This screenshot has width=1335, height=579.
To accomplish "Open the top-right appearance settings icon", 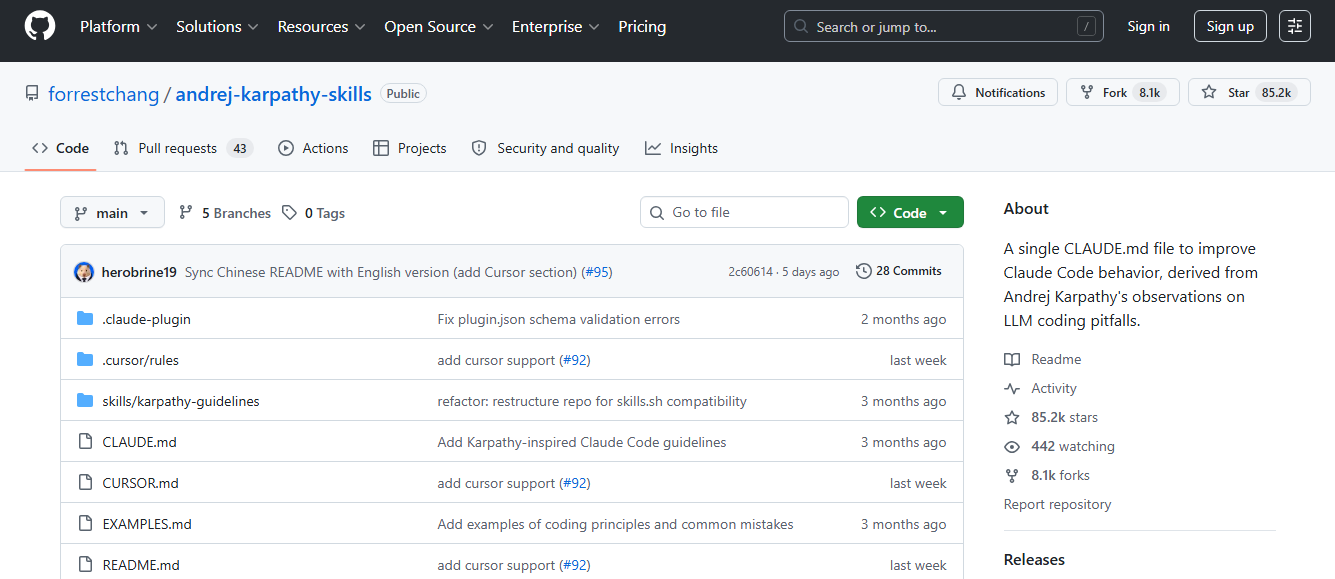I will coord(1294,27).
